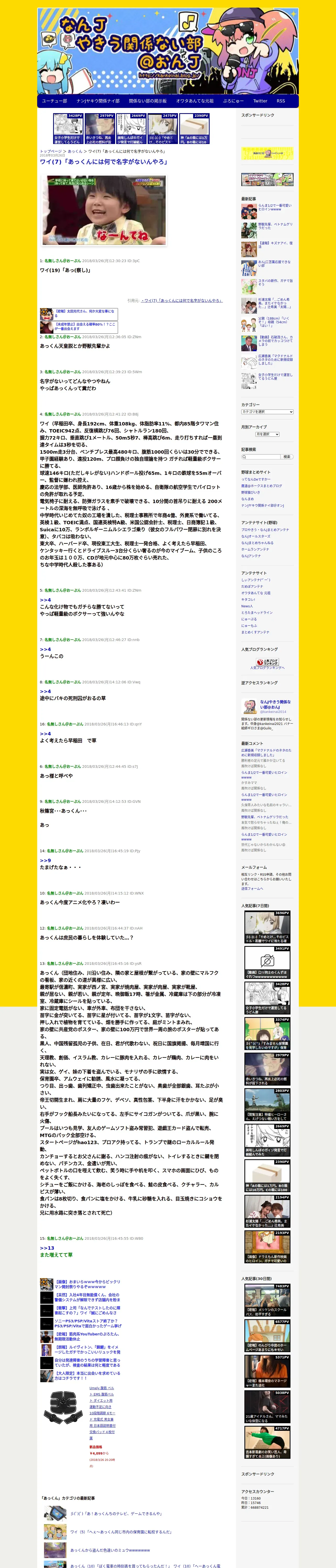Open 女子小学生だけで運営してるうどん屋 sidebar link
Viewport: 336px width, 1568px height.
[275, 377]
